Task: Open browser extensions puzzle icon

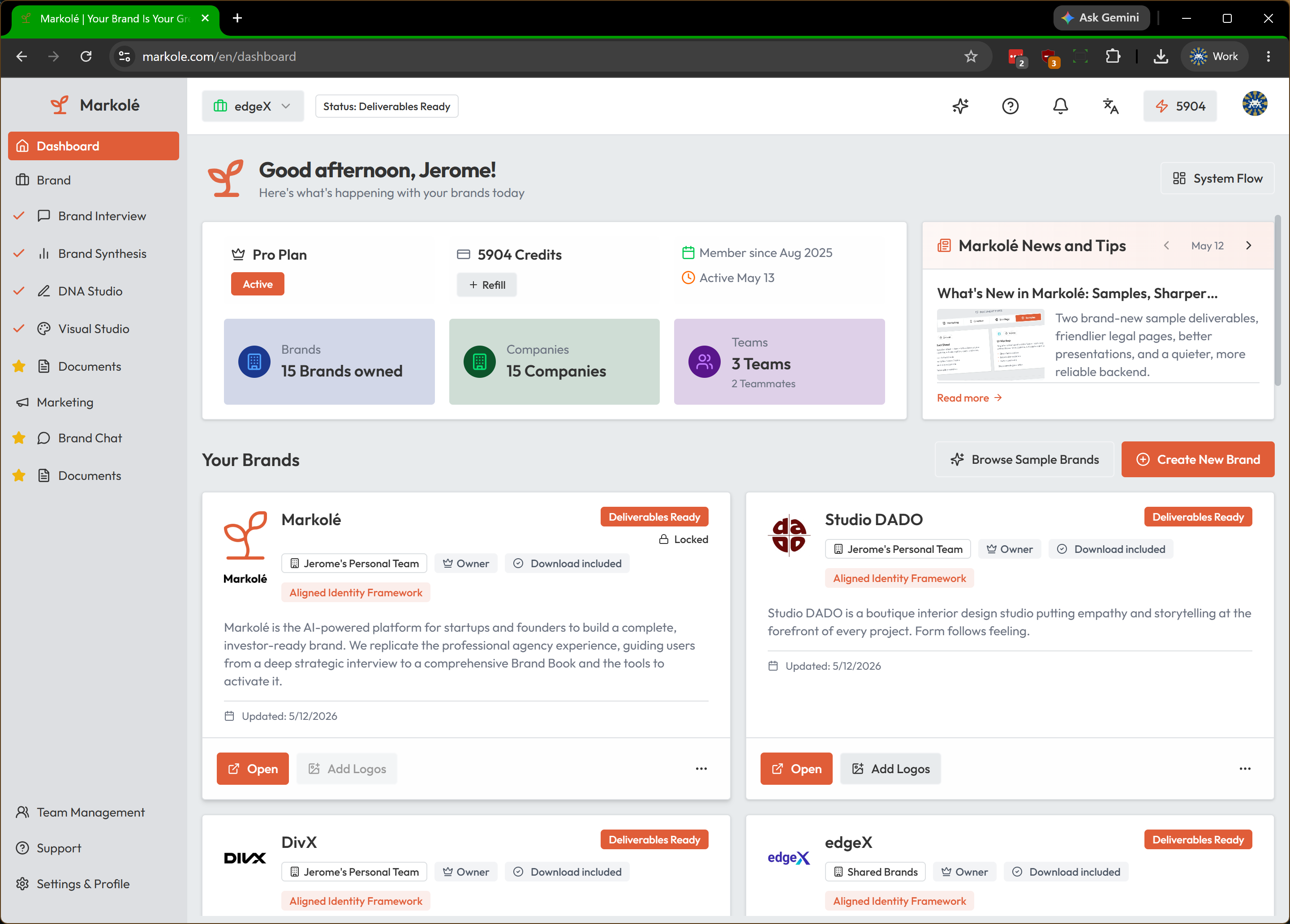Action: [x=1113, y=56]
